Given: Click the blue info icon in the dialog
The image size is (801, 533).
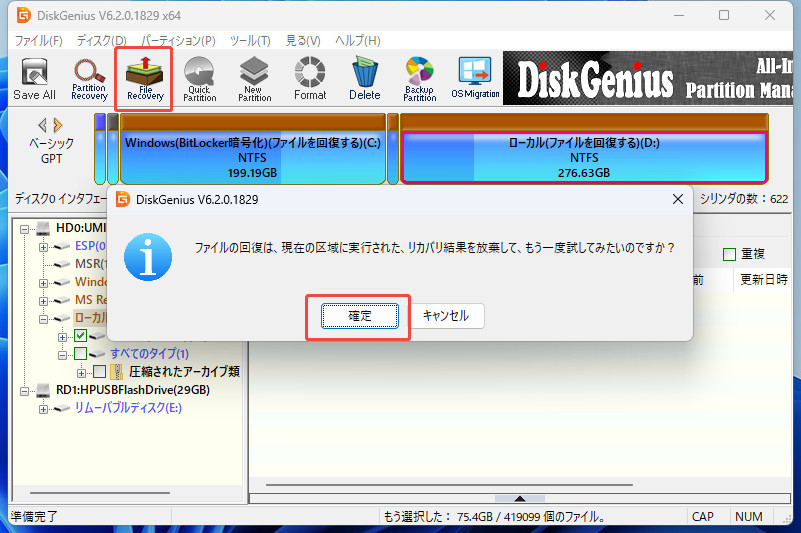Looking at the screenshot, I should click(148, 257).
